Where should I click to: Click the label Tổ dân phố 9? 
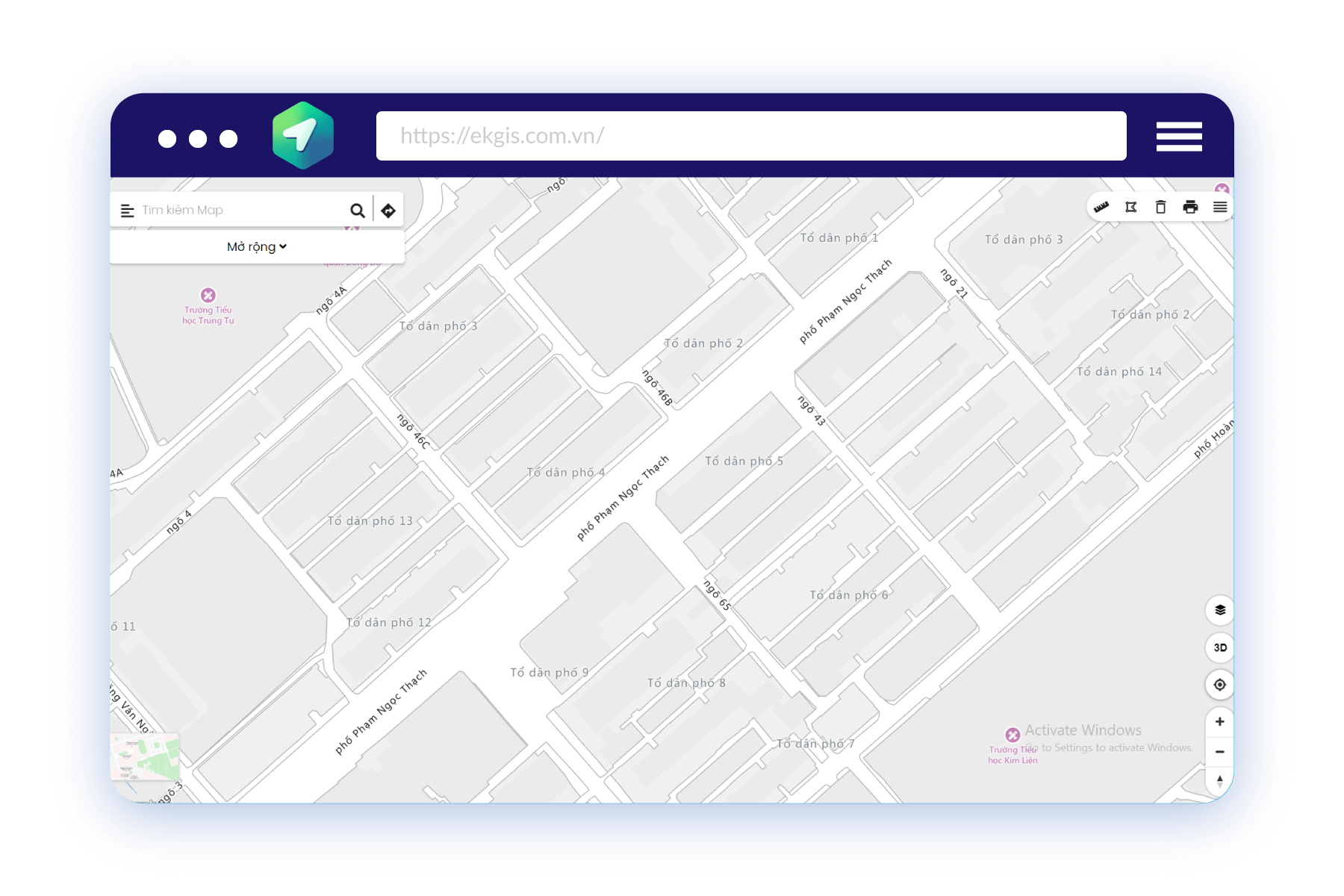point(550,672)
